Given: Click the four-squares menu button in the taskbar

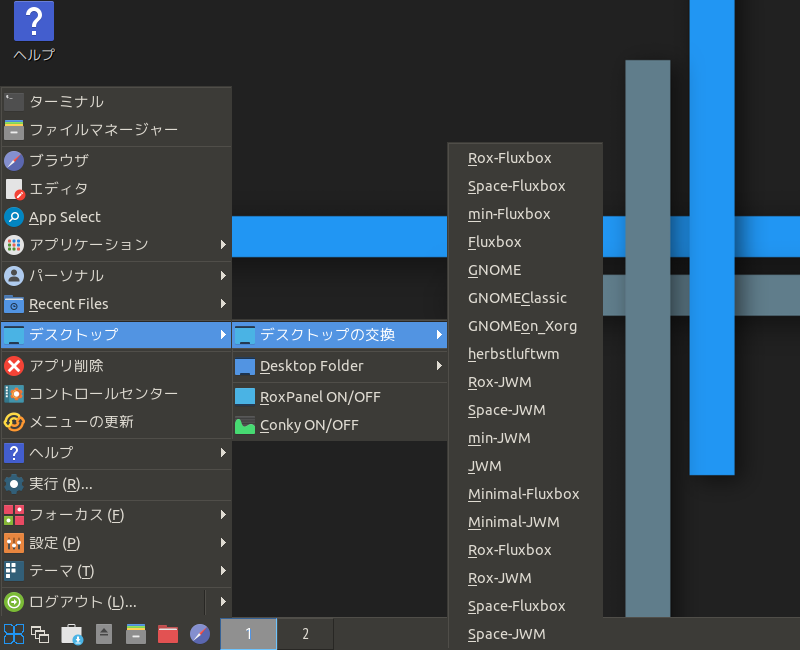Looking at the screenshot, I should click(x=14, y=634).
